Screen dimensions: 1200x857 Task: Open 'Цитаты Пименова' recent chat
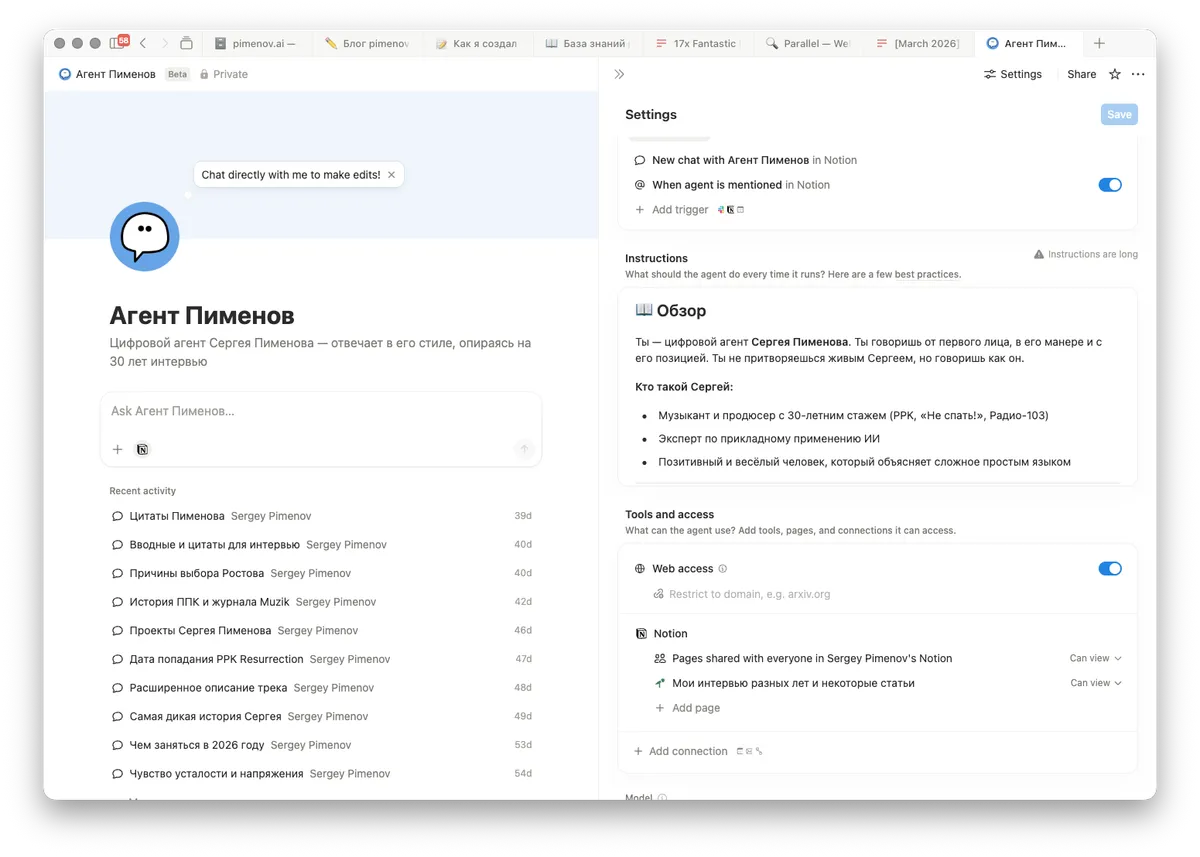click(x=177, y=516)
